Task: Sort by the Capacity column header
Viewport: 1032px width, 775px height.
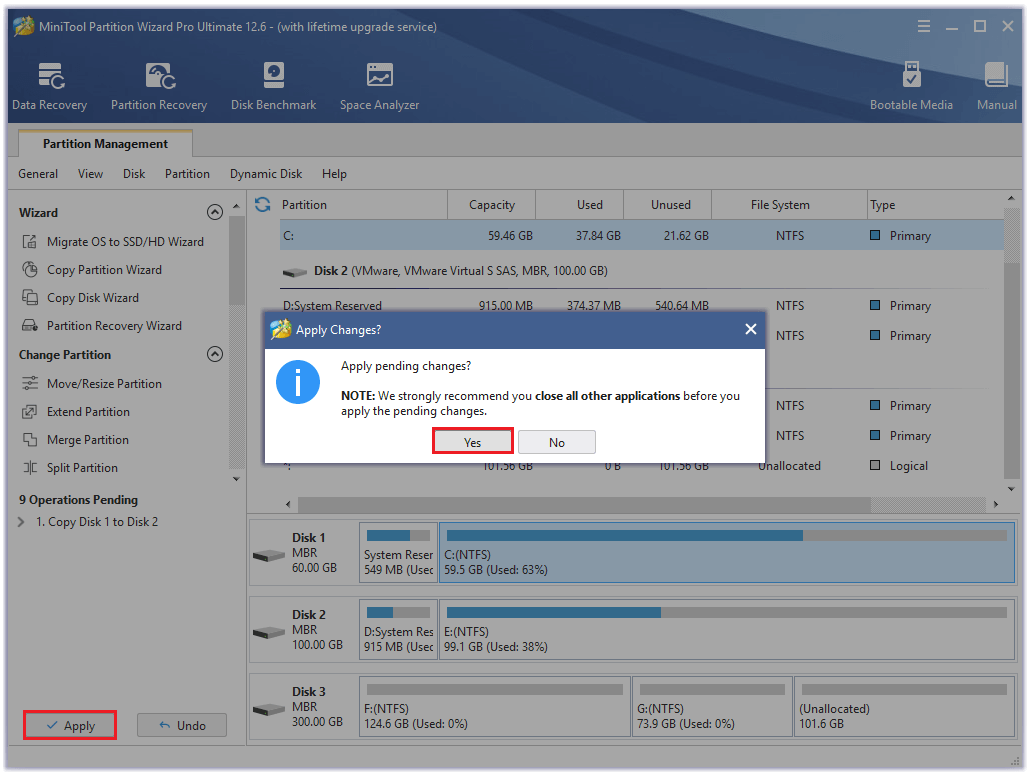Action: (x=492, y=205)
